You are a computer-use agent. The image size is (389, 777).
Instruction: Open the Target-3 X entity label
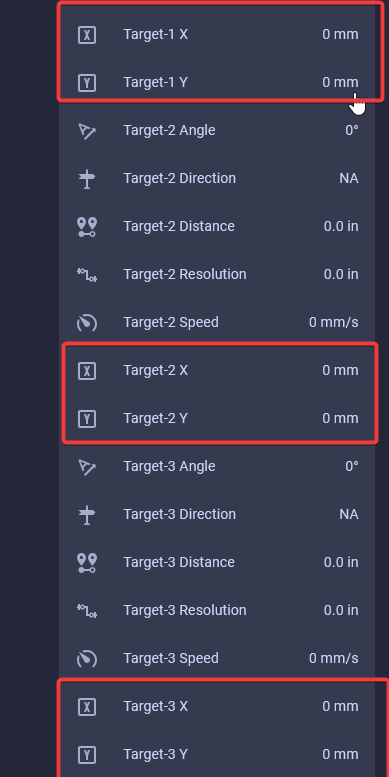[x=156, y=706]
